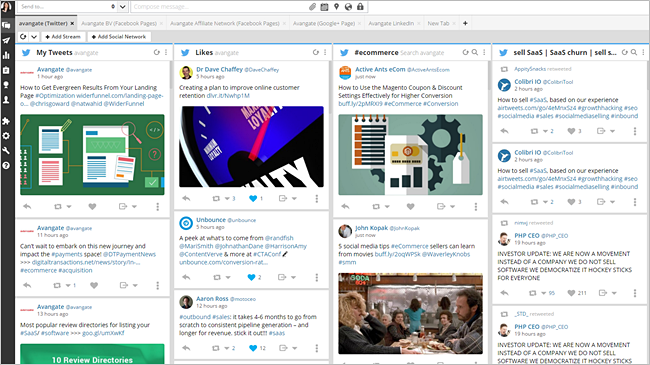Switch to Avangate Affiliate Network tab

pyautogui.click(x=225, y=23)
